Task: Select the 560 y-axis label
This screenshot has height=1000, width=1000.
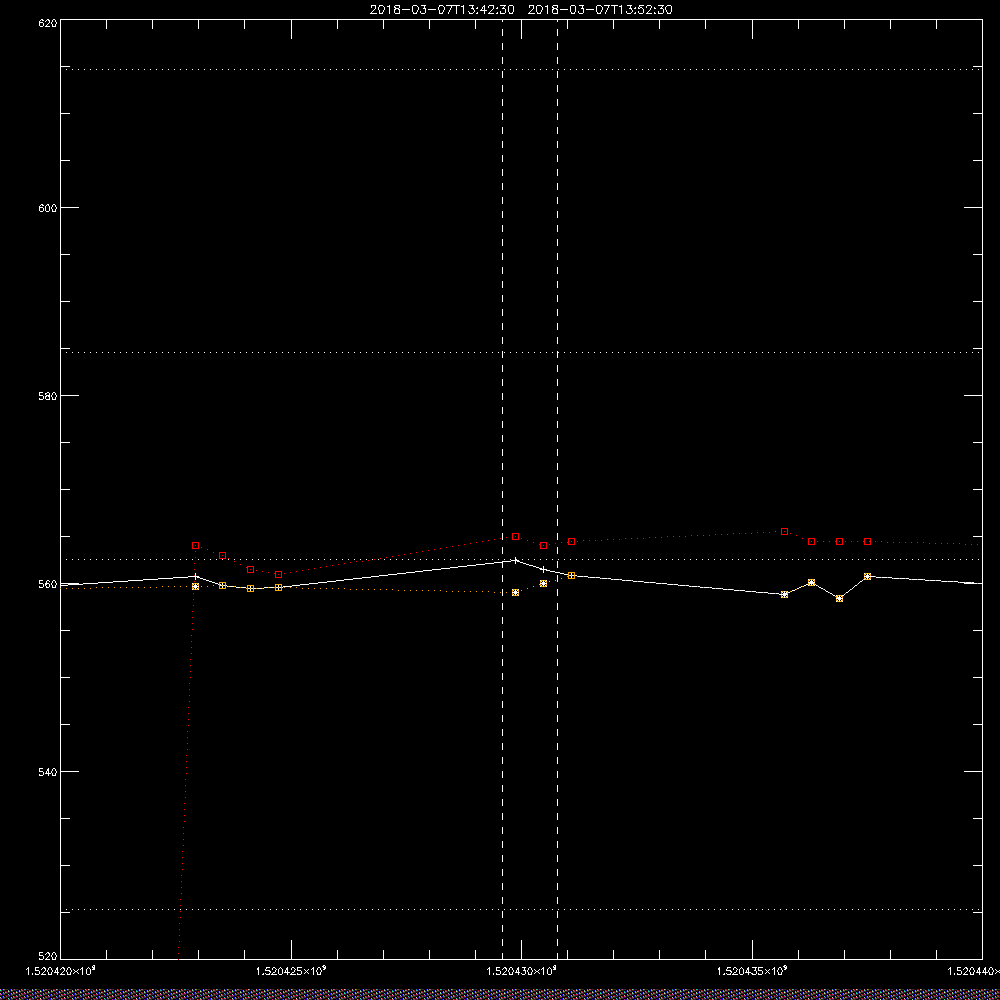Action: 48,584
